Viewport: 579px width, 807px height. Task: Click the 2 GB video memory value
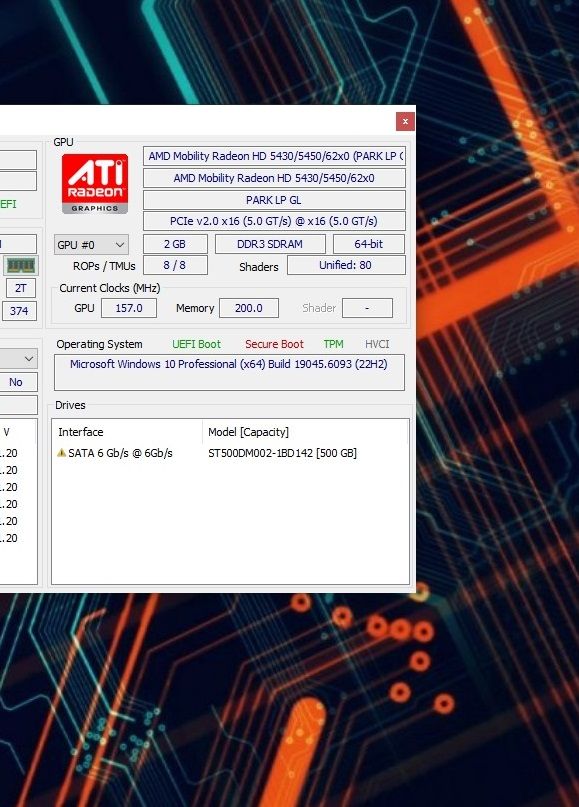(175, 244)
